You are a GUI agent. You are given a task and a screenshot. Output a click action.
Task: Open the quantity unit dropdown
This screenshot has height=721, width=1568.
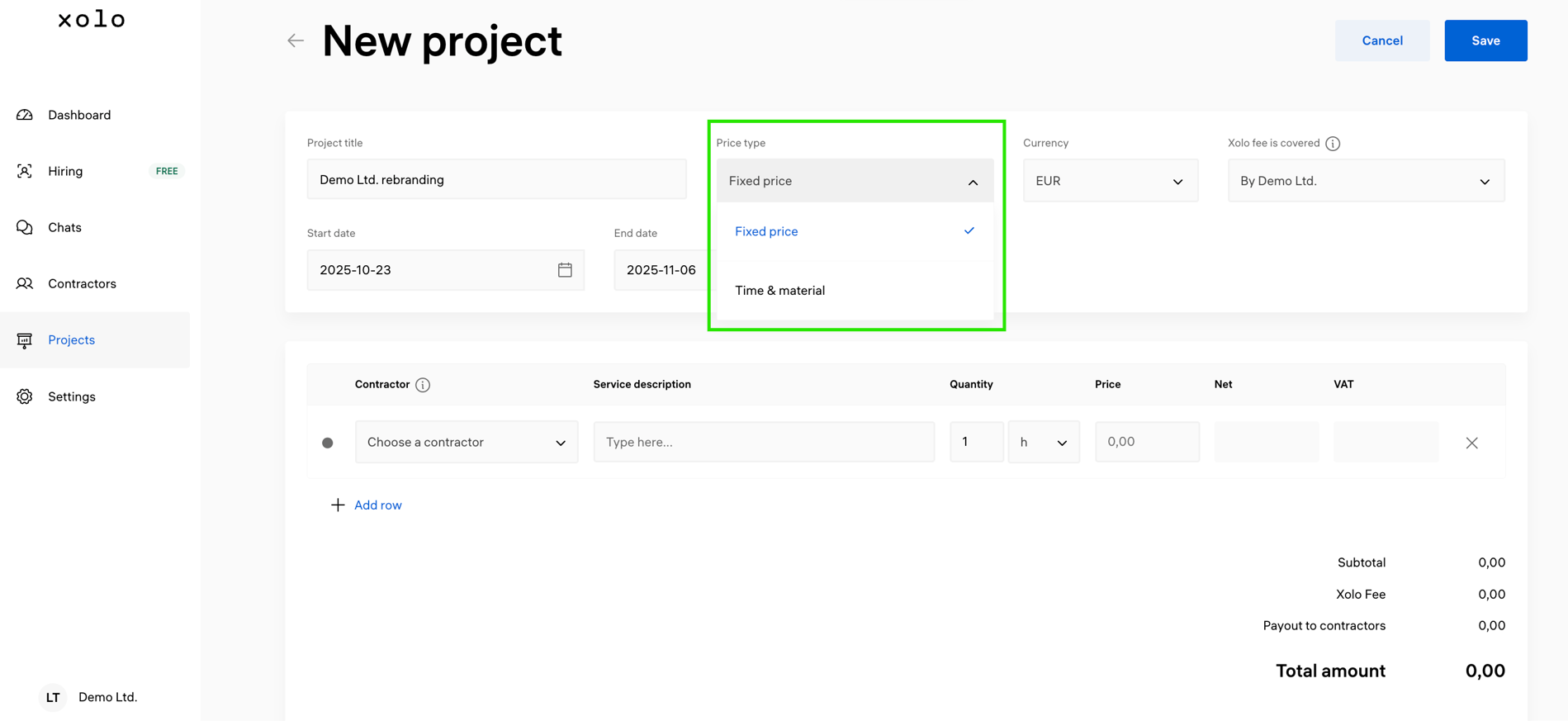click(1043, 442)
